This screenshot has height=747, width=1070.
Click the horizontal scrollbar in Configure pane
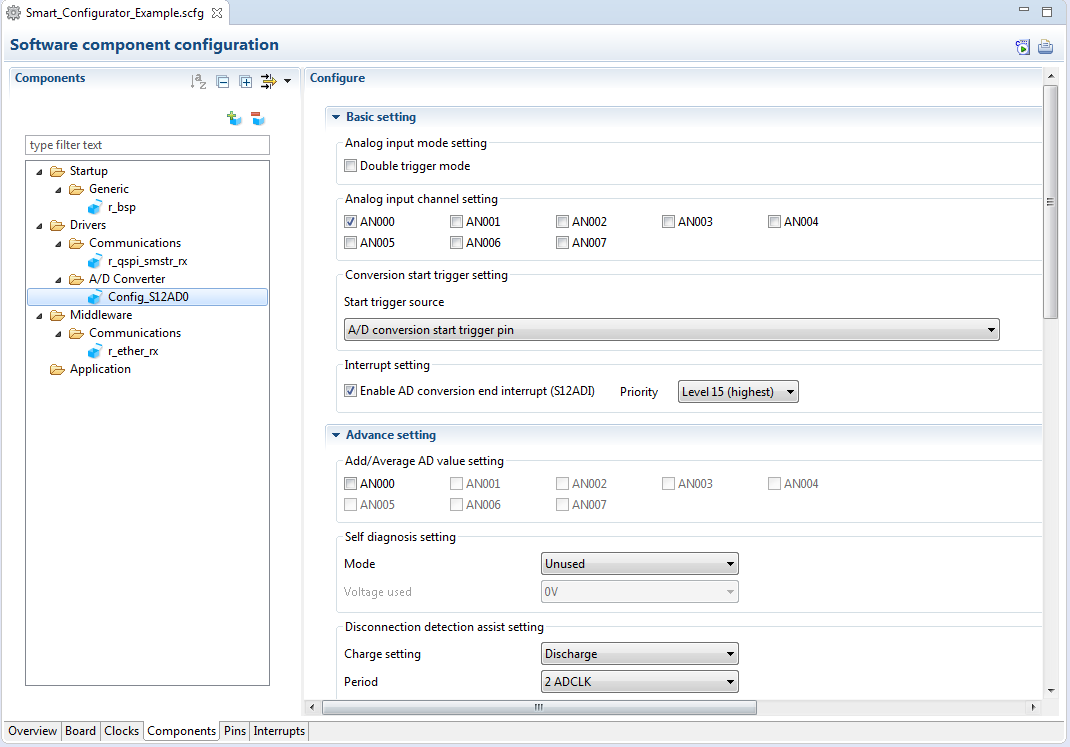[538, 707]
